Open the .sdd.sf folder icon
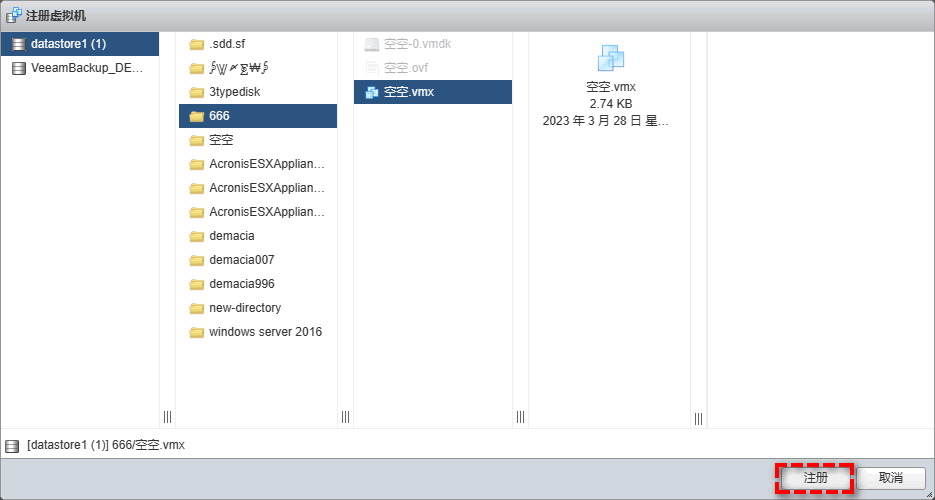 coord(196,44)
